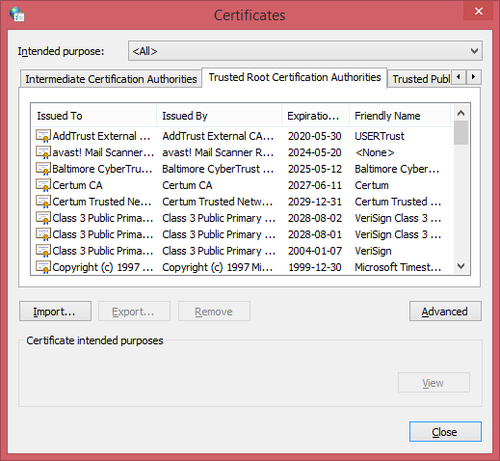Click the globe icon in the title bar
Viewport: 500px width, 461px height.
[x=17, y=14]
